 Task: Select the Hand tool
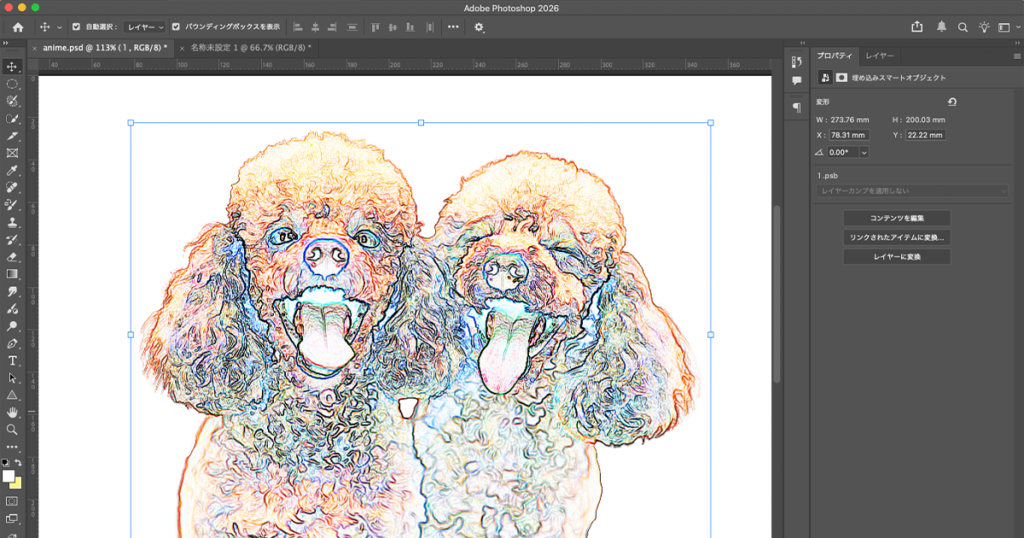pyautogui.click(x=12, y=412)
